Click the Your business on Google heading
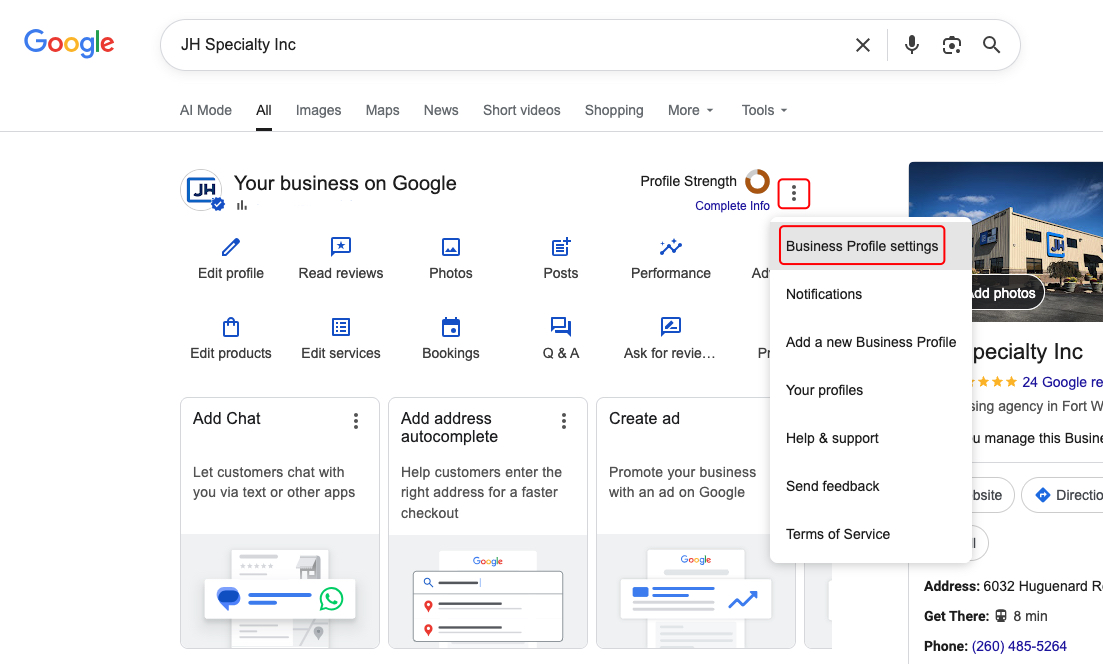 click(x=345, y=184)
